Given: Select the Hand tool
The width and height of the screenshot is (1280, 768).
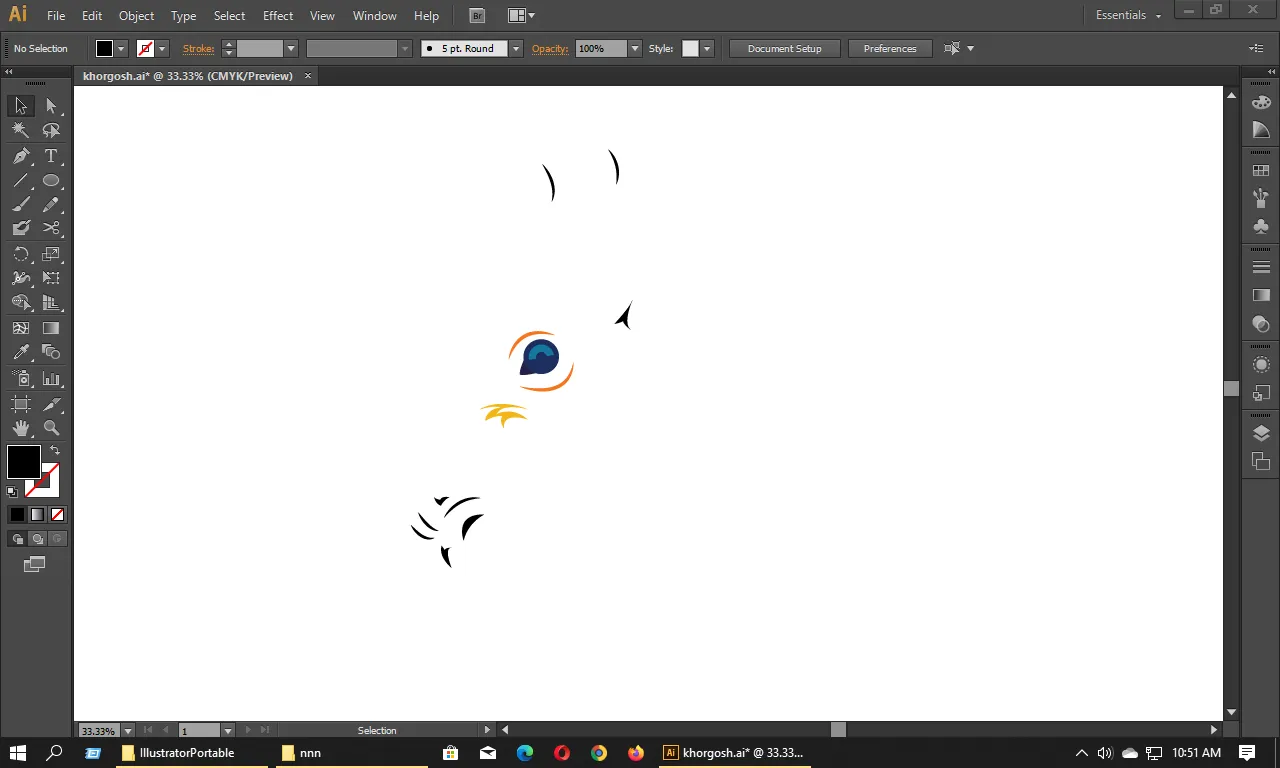Looking at the screenshot, I should pyautogui.click(x=21, y=428).
